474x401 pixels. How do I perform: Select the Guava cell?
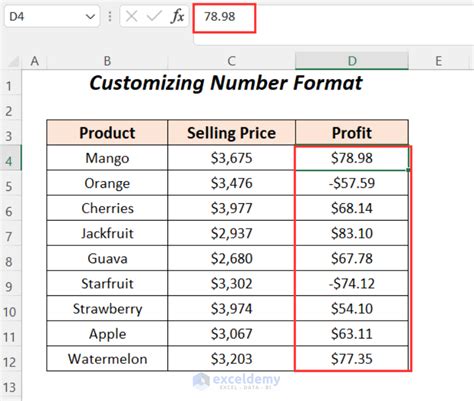tap(107, 258)
